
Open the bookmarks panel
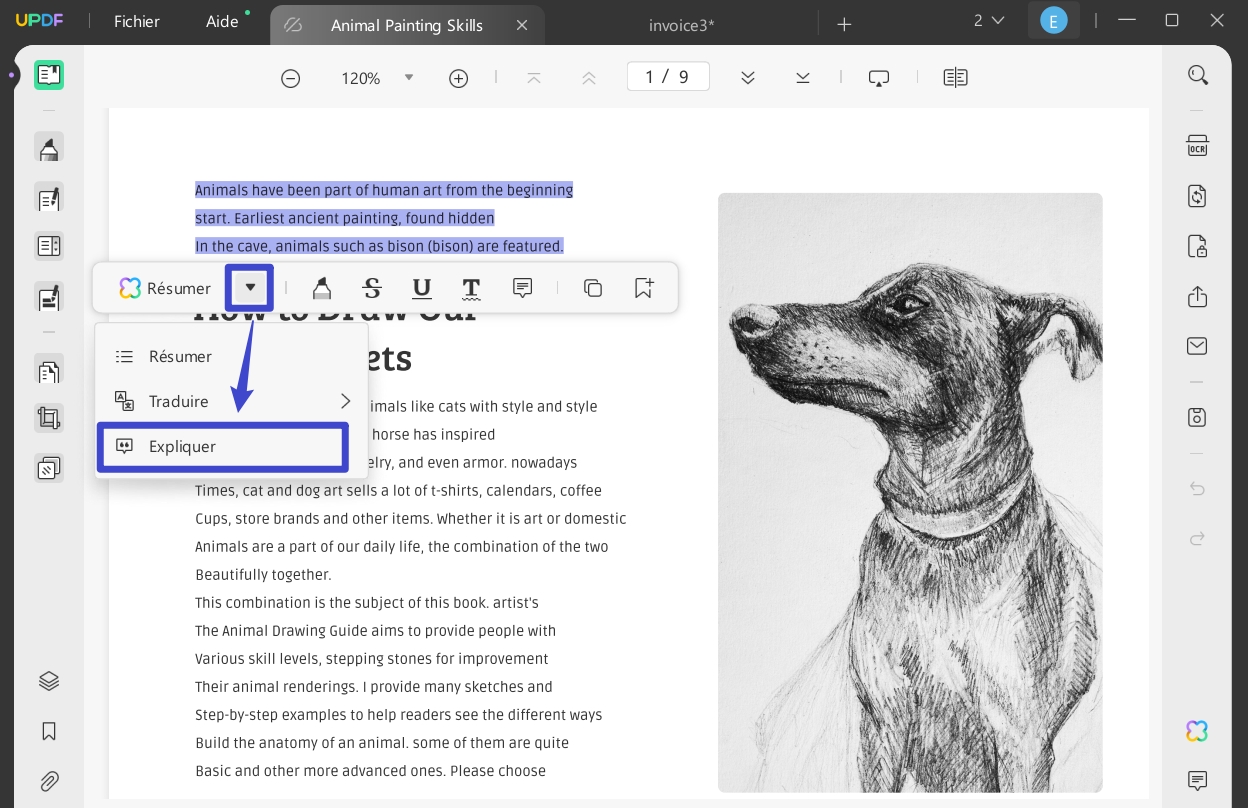tap(49, 731)
